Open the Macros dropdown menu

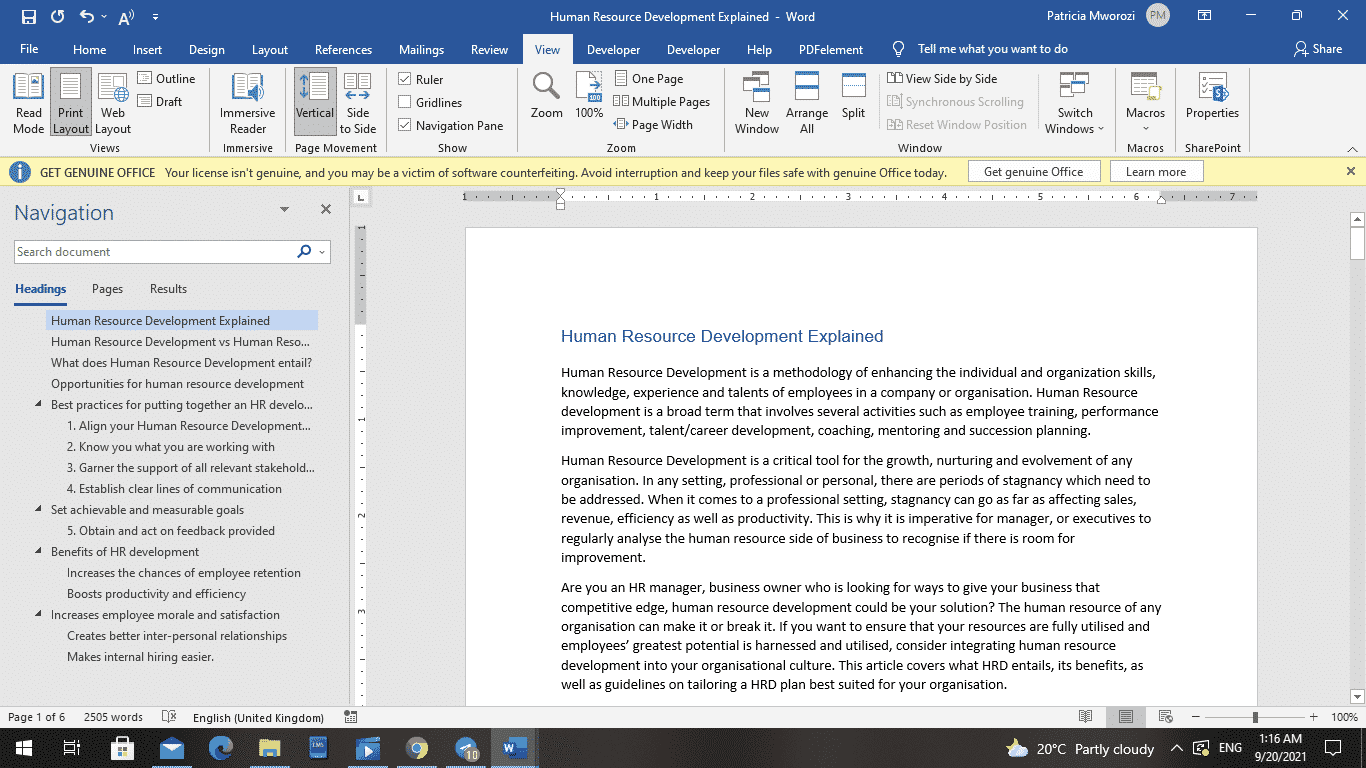click(1144, 100)
